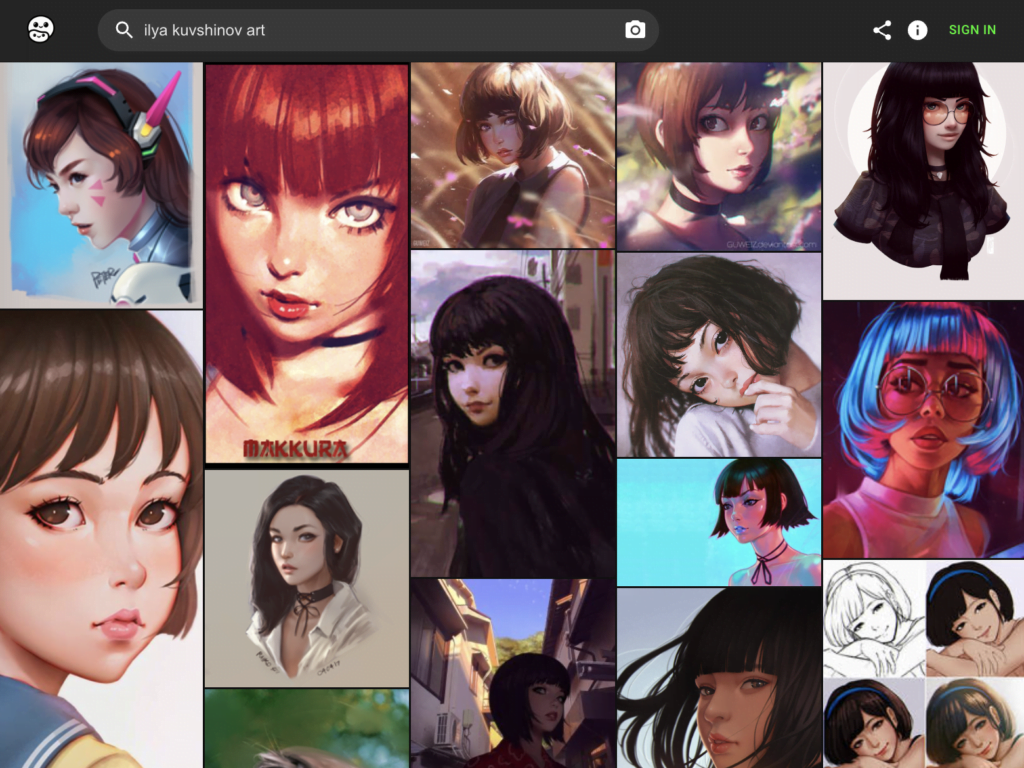Open the girl resting chin on hand

click(x=718, y=354)
